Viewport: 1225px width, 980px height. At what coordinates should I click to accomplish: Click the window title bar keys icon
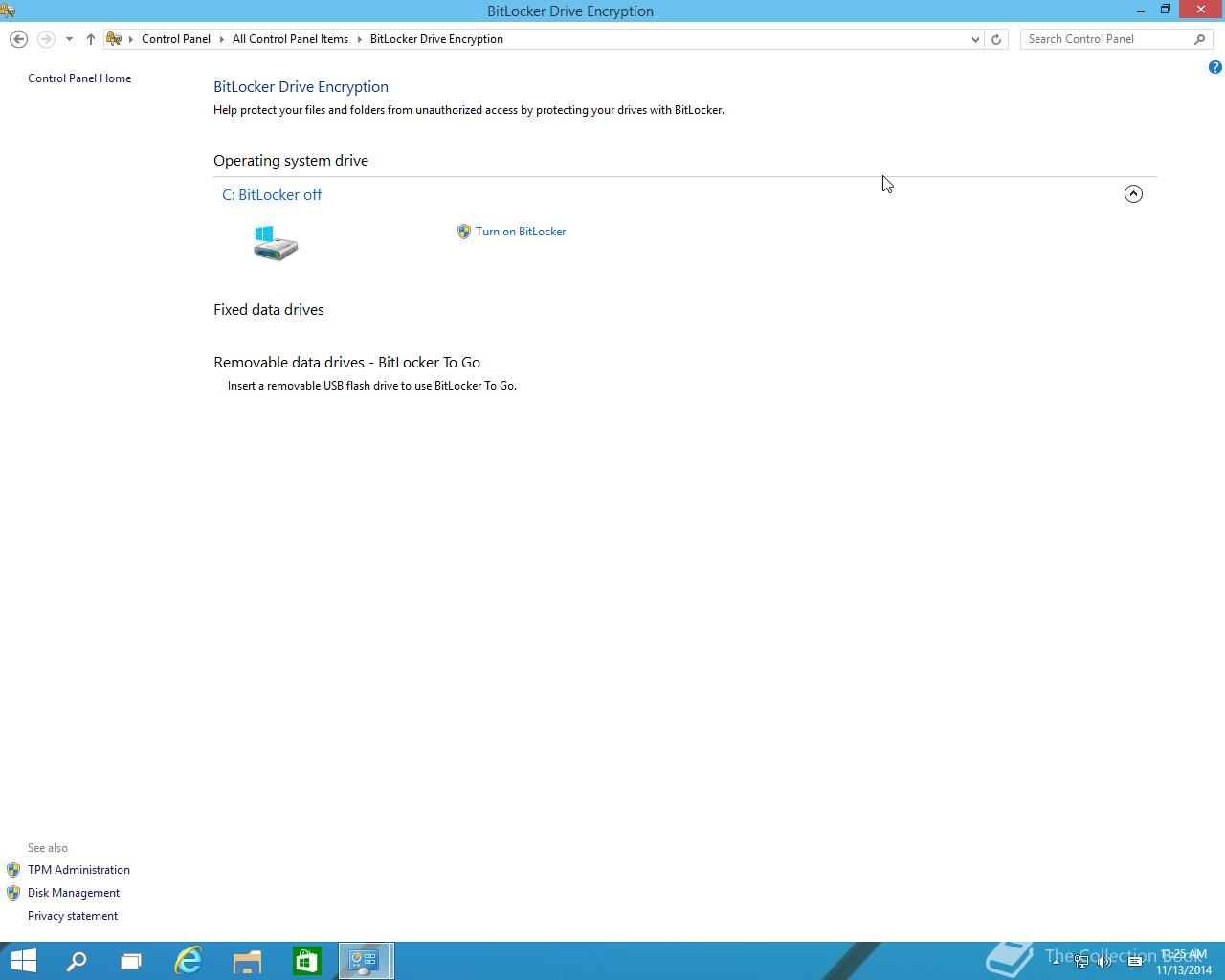[8, 11]
